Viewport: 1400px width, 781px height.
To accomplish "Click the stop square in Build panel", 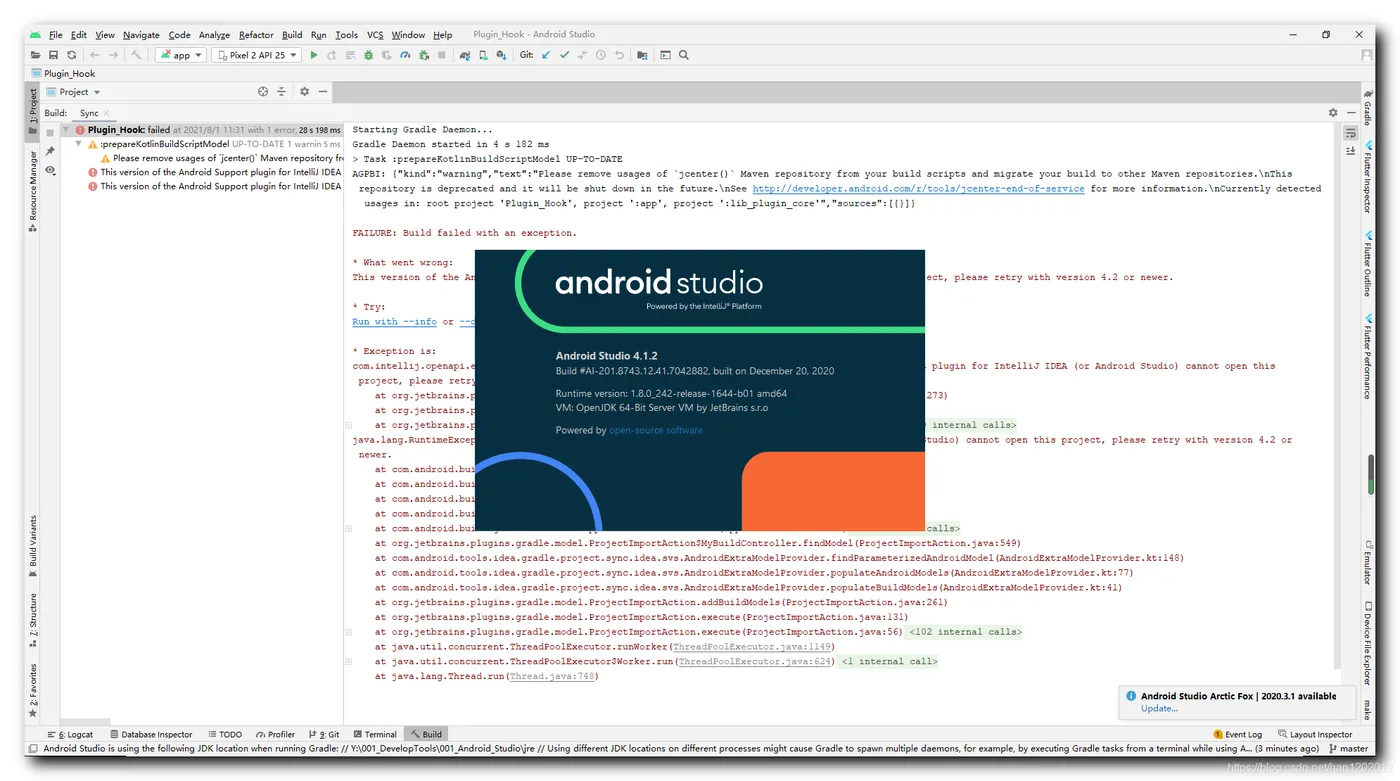I will pos(50,131).
